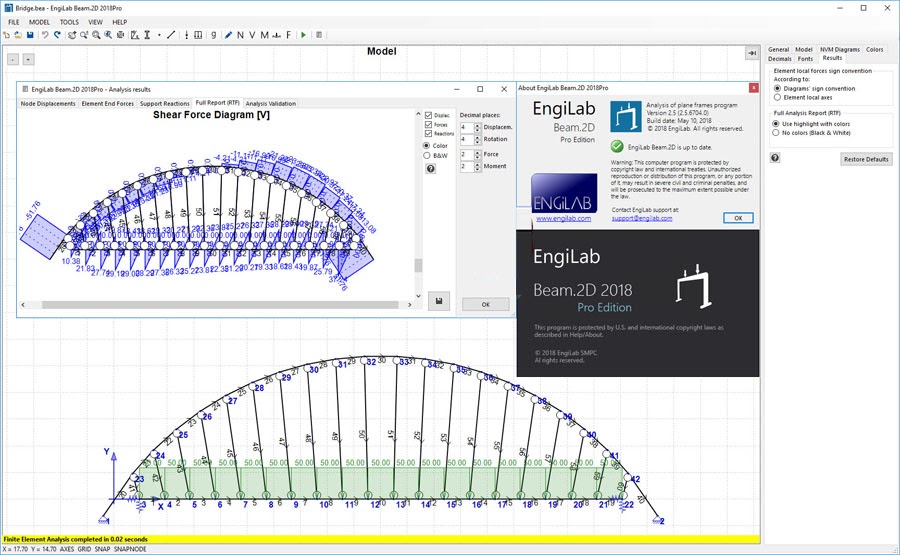Switch to the Node Displacements tab
900x555 pixels.
pos(48,104)
